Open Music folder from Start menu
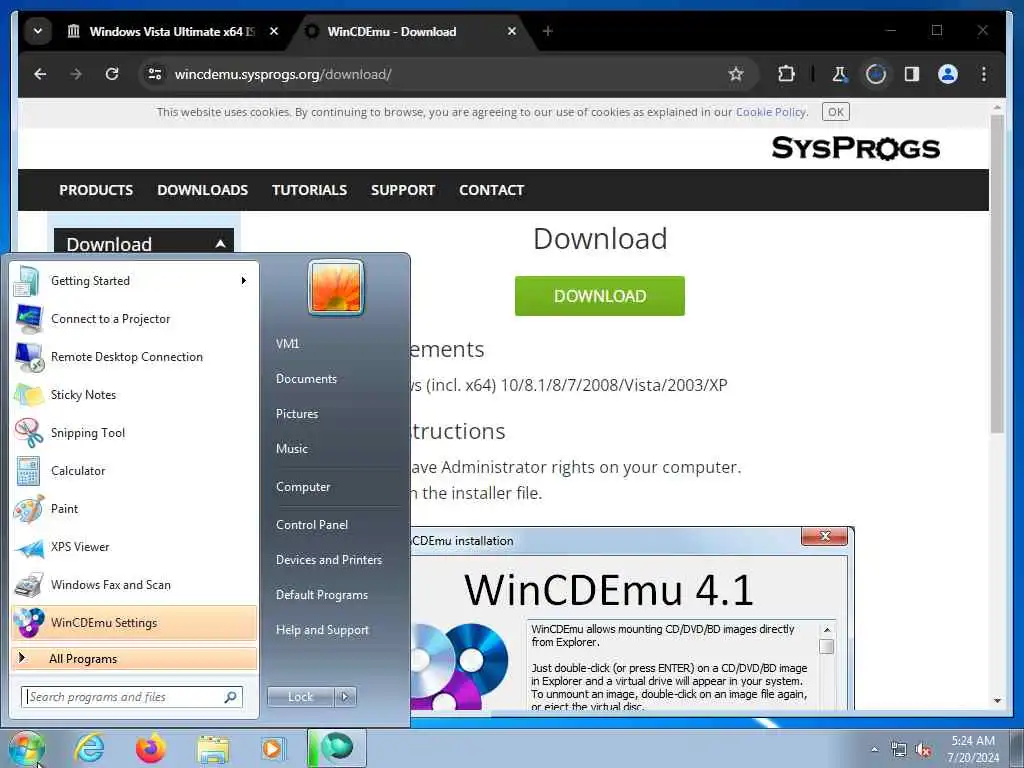Viewport: 1024px width, 768px height. tap(292, 449)
